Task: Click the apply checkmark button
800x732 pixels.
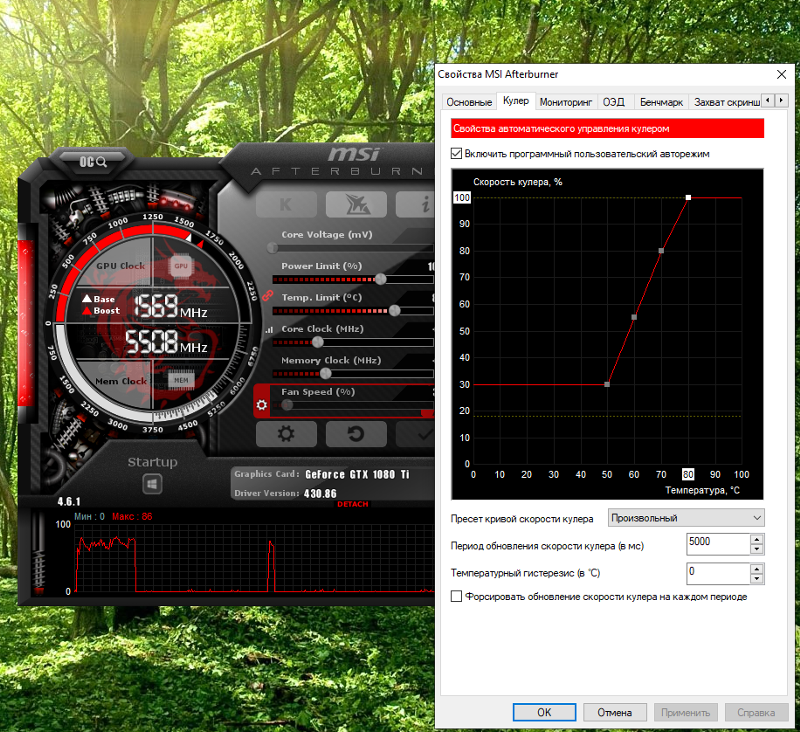Action: pos(417,434)
